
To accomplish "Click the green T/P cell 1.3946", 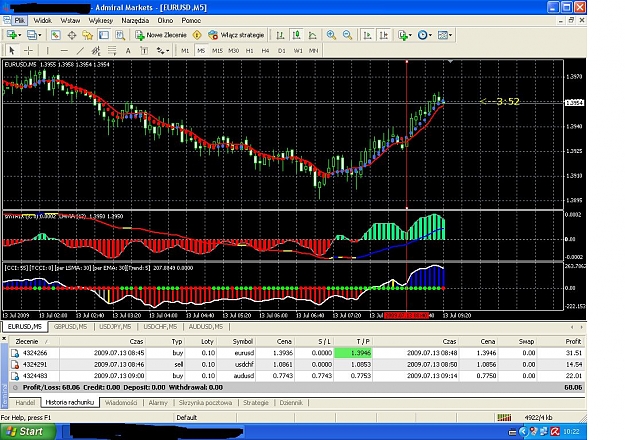I will 353,353.
